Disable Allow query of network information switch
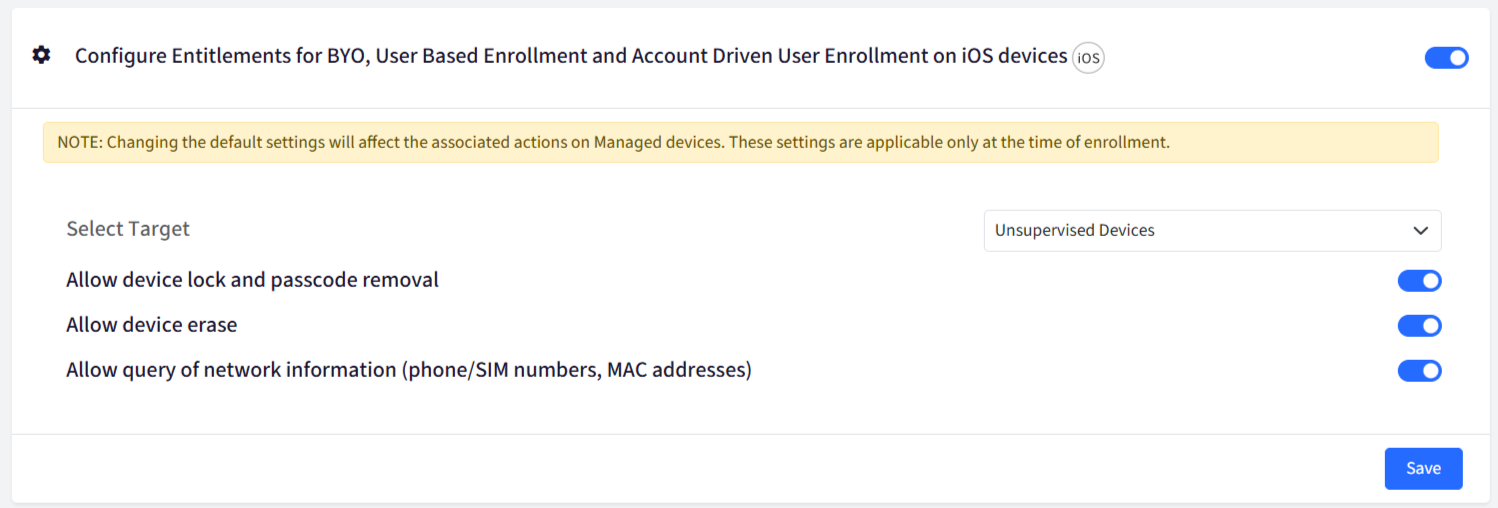This screenshot has height=508, width=1498. click(x=1419, y=371)
